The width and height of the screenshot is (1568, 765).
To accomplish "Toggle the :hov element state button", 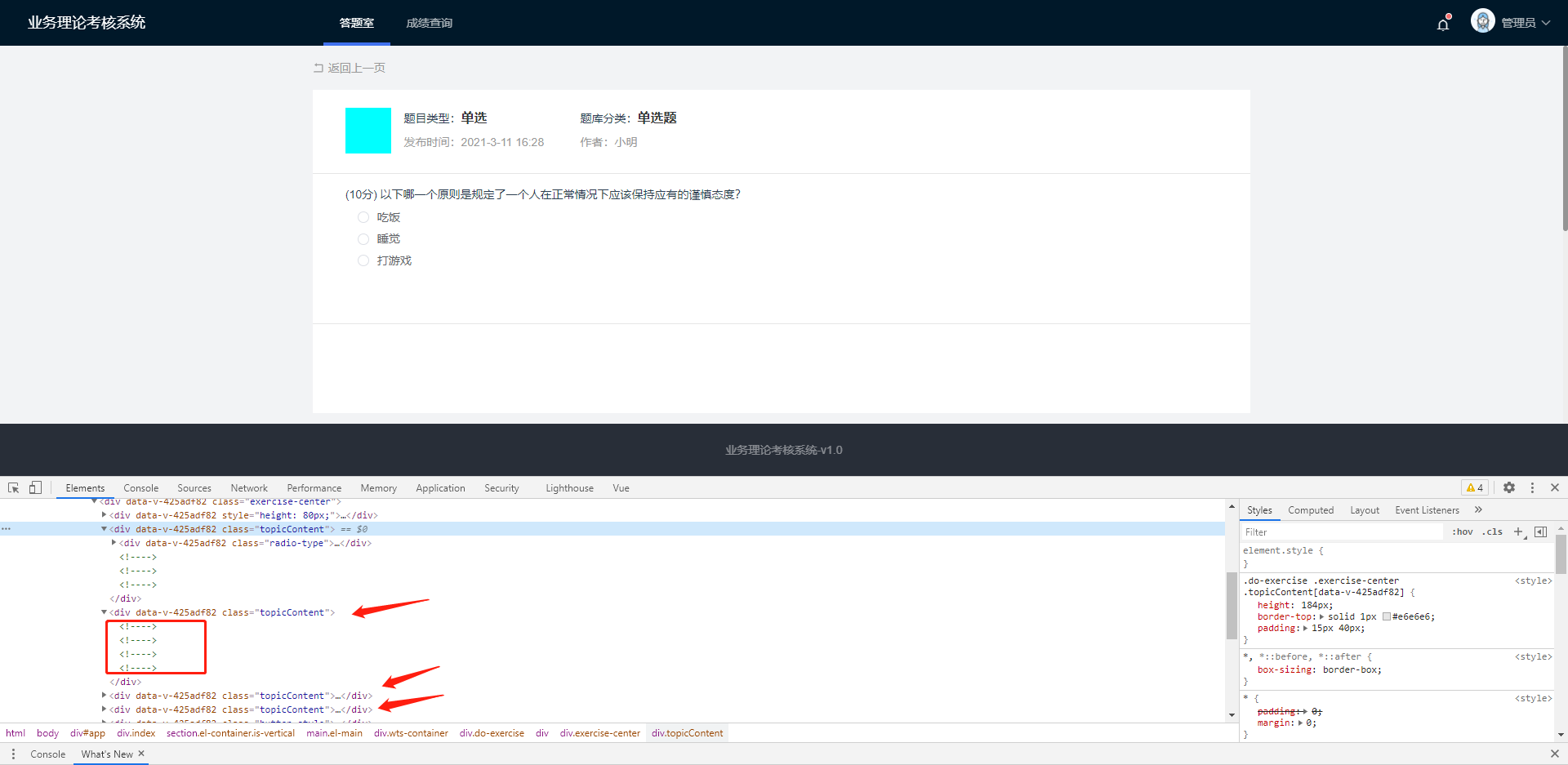I will click(x=1463, y=531).
